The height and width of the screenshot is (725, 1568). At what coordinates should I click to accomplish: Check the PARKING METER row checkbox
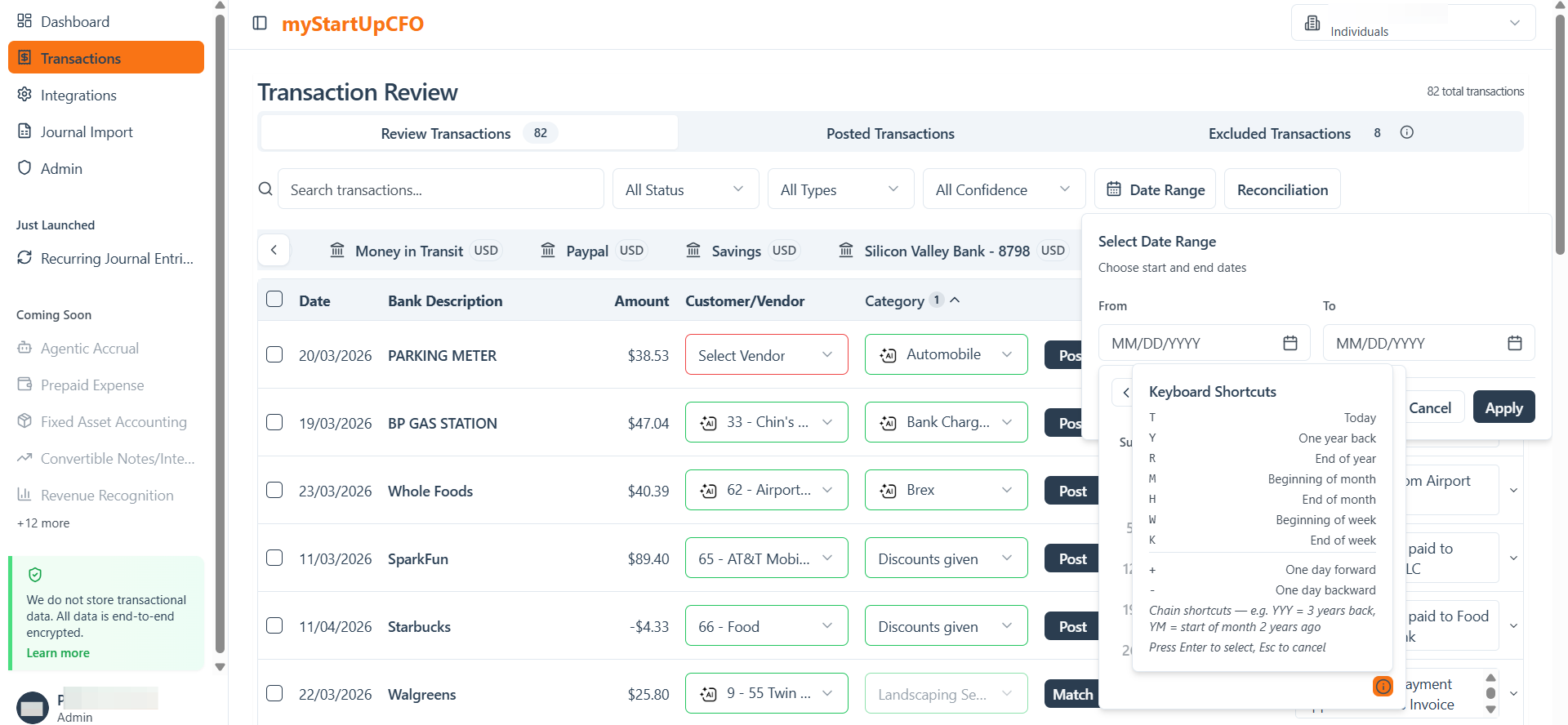pyautogui.click(x=274, y=354)
